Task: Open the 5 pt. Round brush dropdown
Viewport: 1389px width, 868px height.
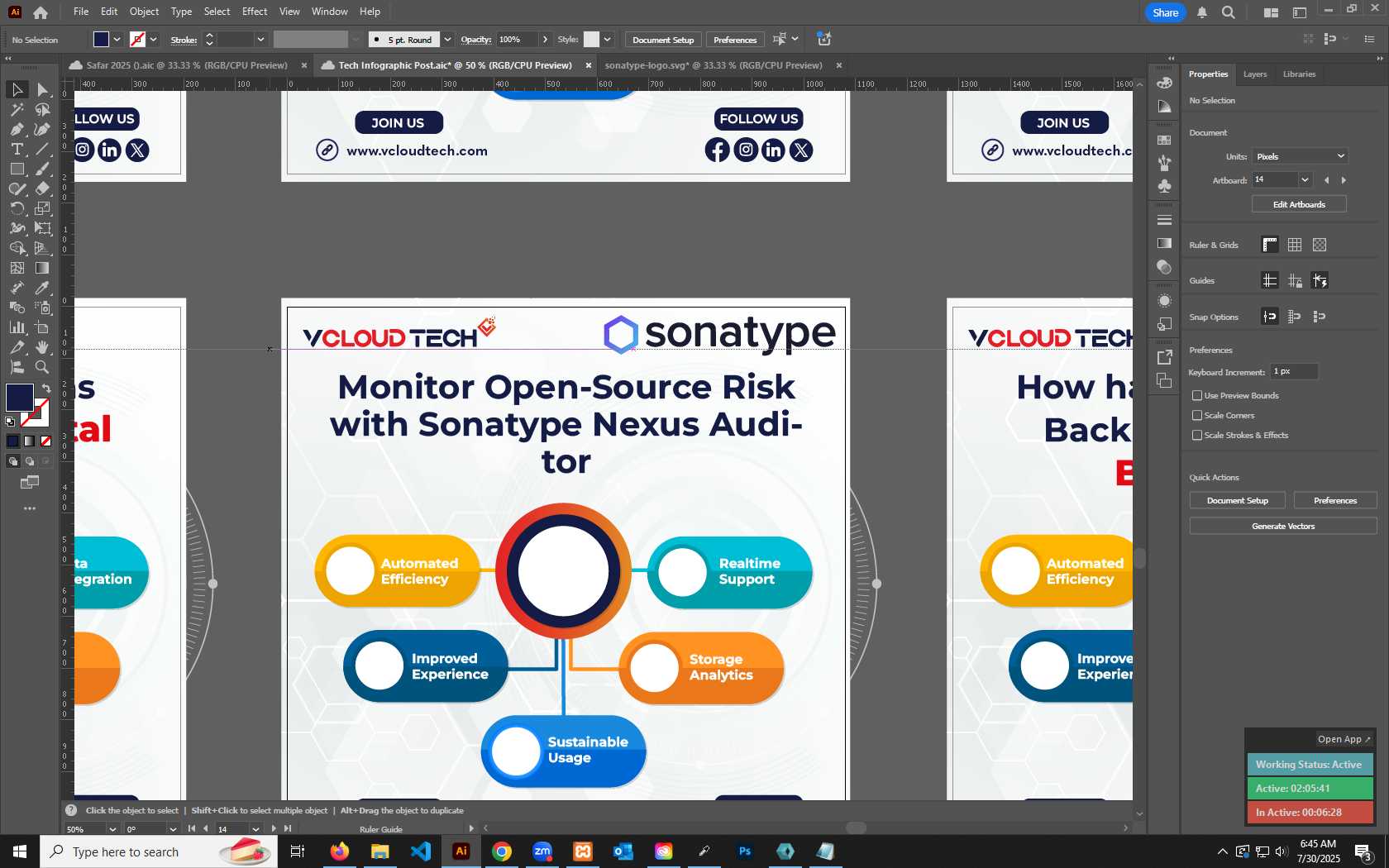Action: click(447, 40)
